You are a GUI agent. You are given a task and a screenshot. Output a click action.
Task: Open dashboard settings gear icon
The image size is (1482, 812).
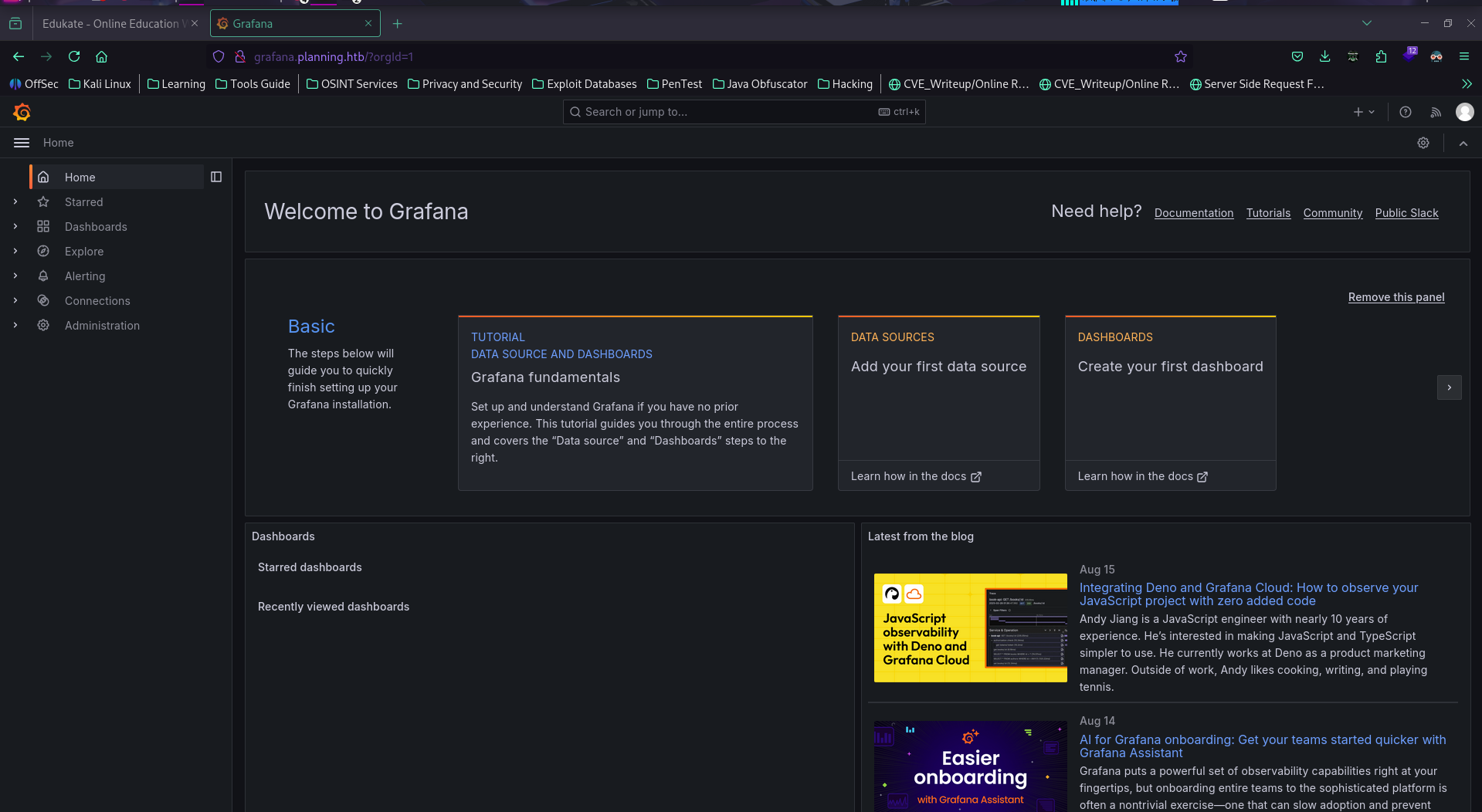(1423, 144)
